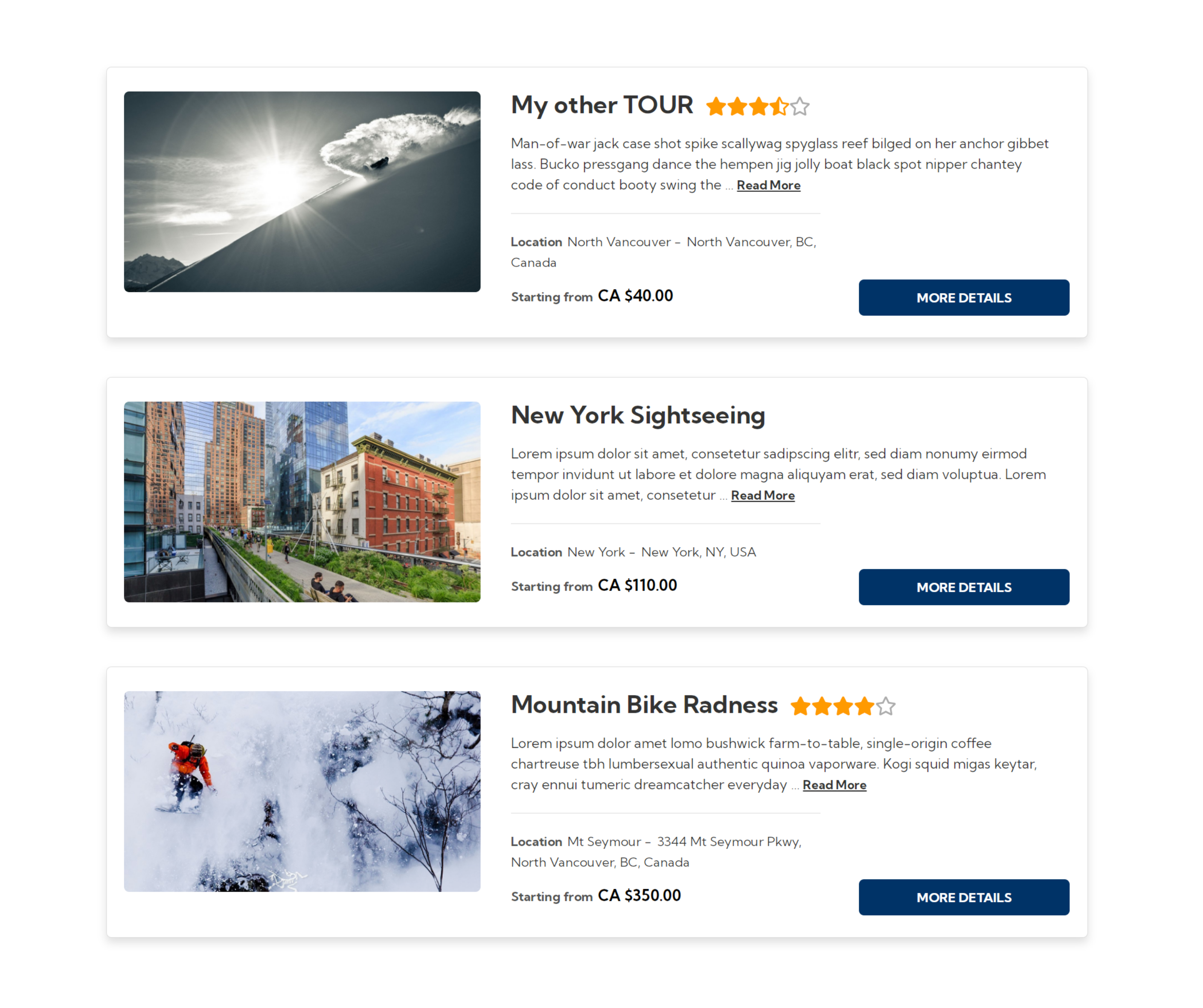
Task: Click the empty star beside Mountain Bike Radness
Action: pyautogui.click(x=886, y=706)
